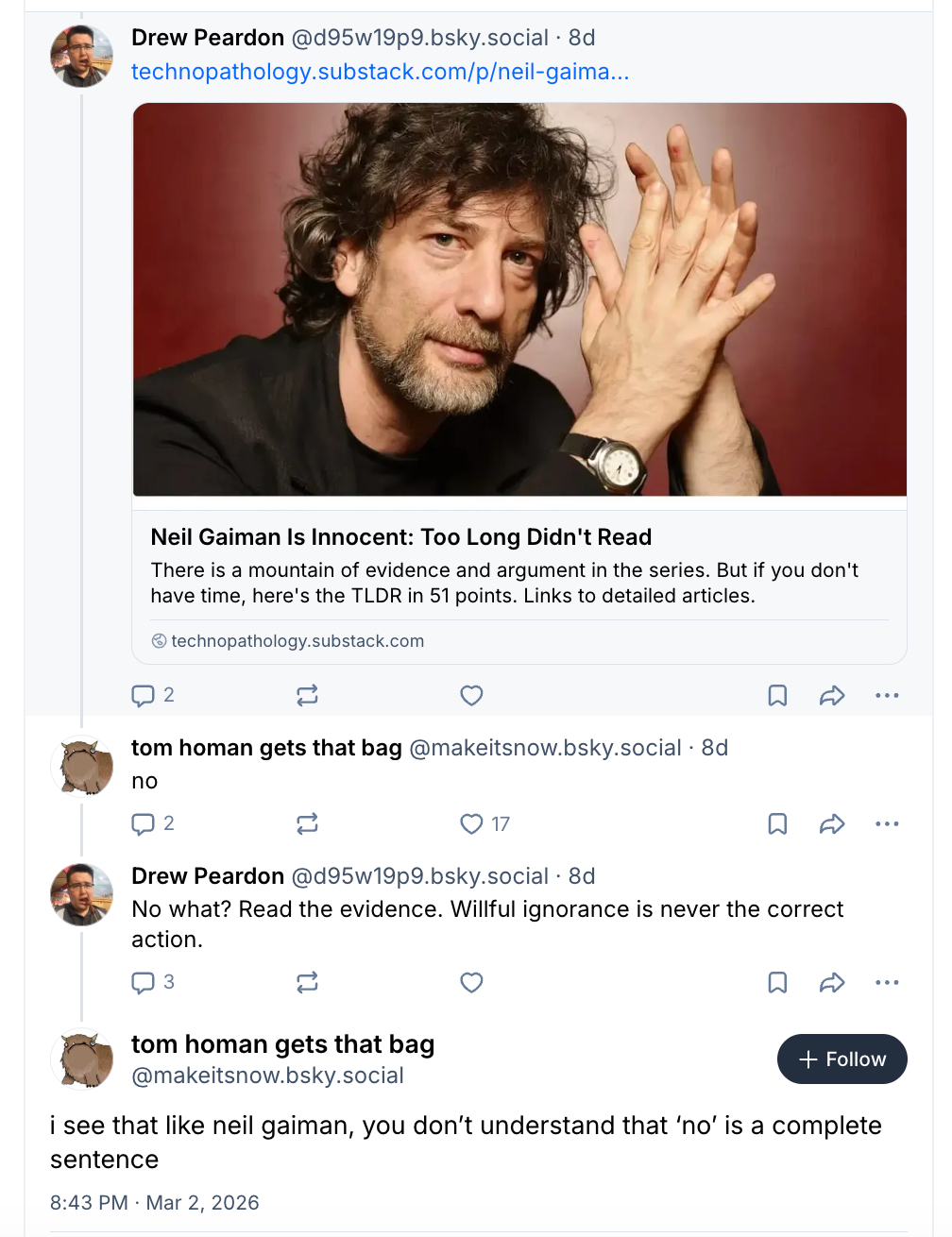Bookmark the 'no' reply
Image resolution: width=952 pixels, height=1237 pixels.
(x=777, y=824)
